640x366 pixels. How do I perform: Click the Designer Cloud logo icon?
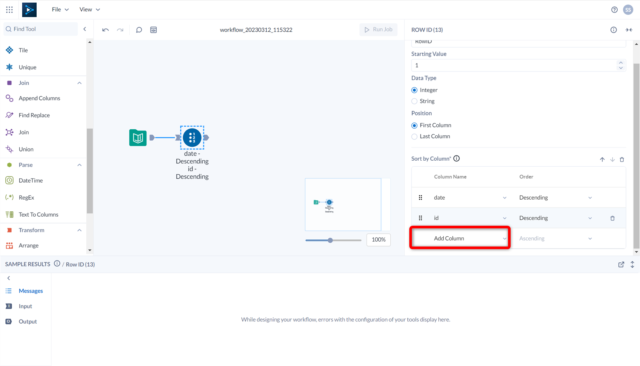pos(29,9)
